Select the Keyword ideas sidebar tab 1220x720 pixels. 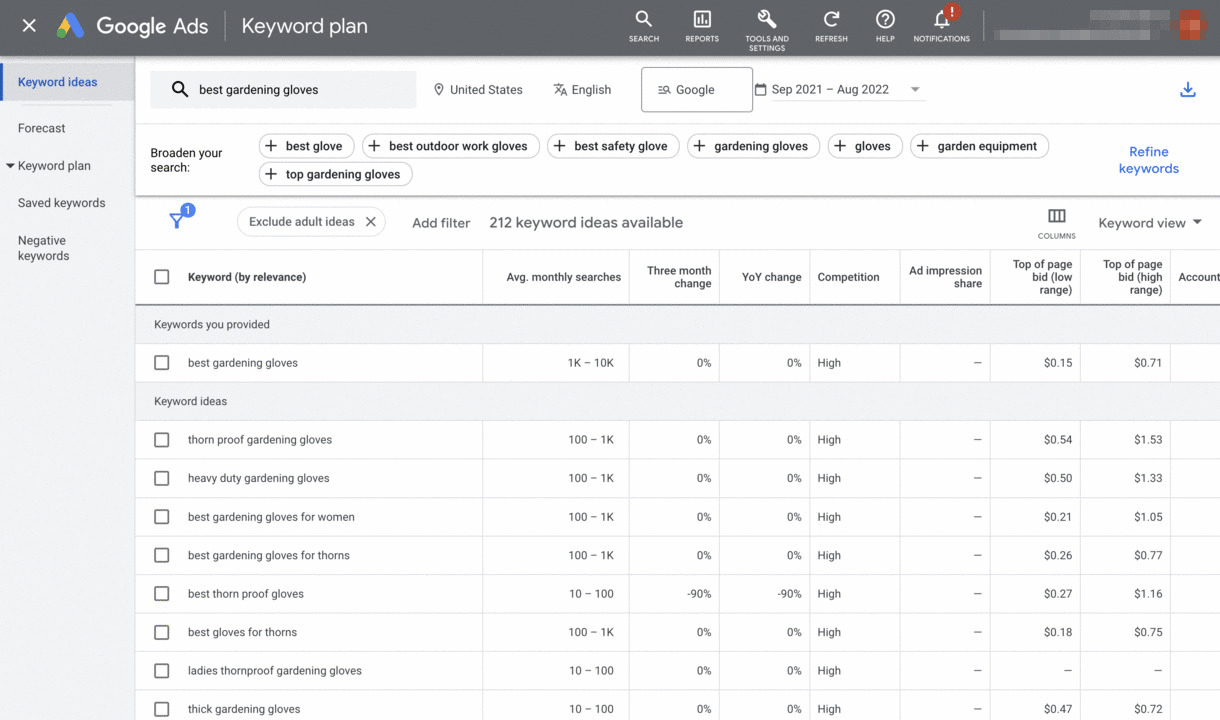pos(67,82)
